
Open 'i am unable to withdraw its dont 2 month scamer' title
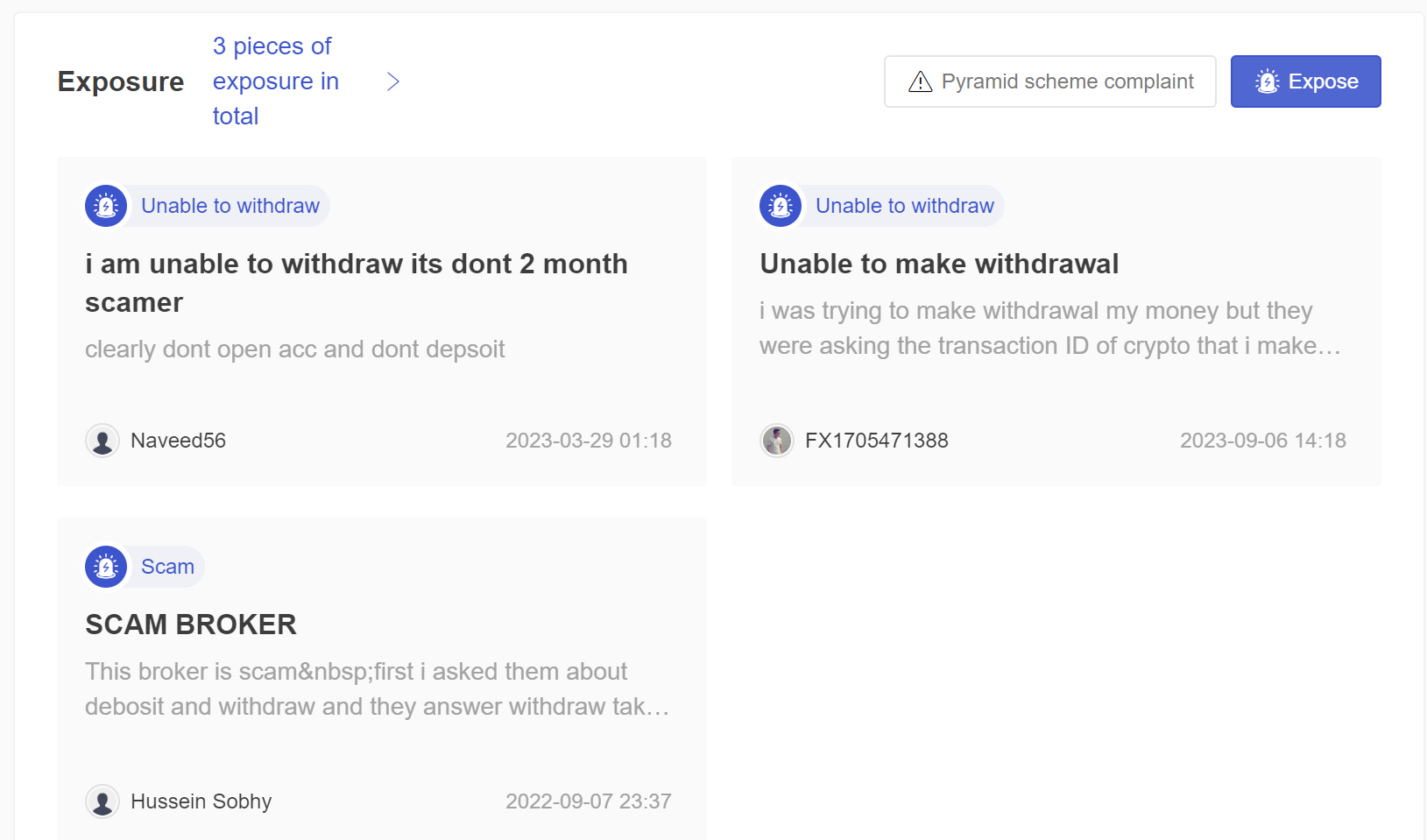point(357,283)
